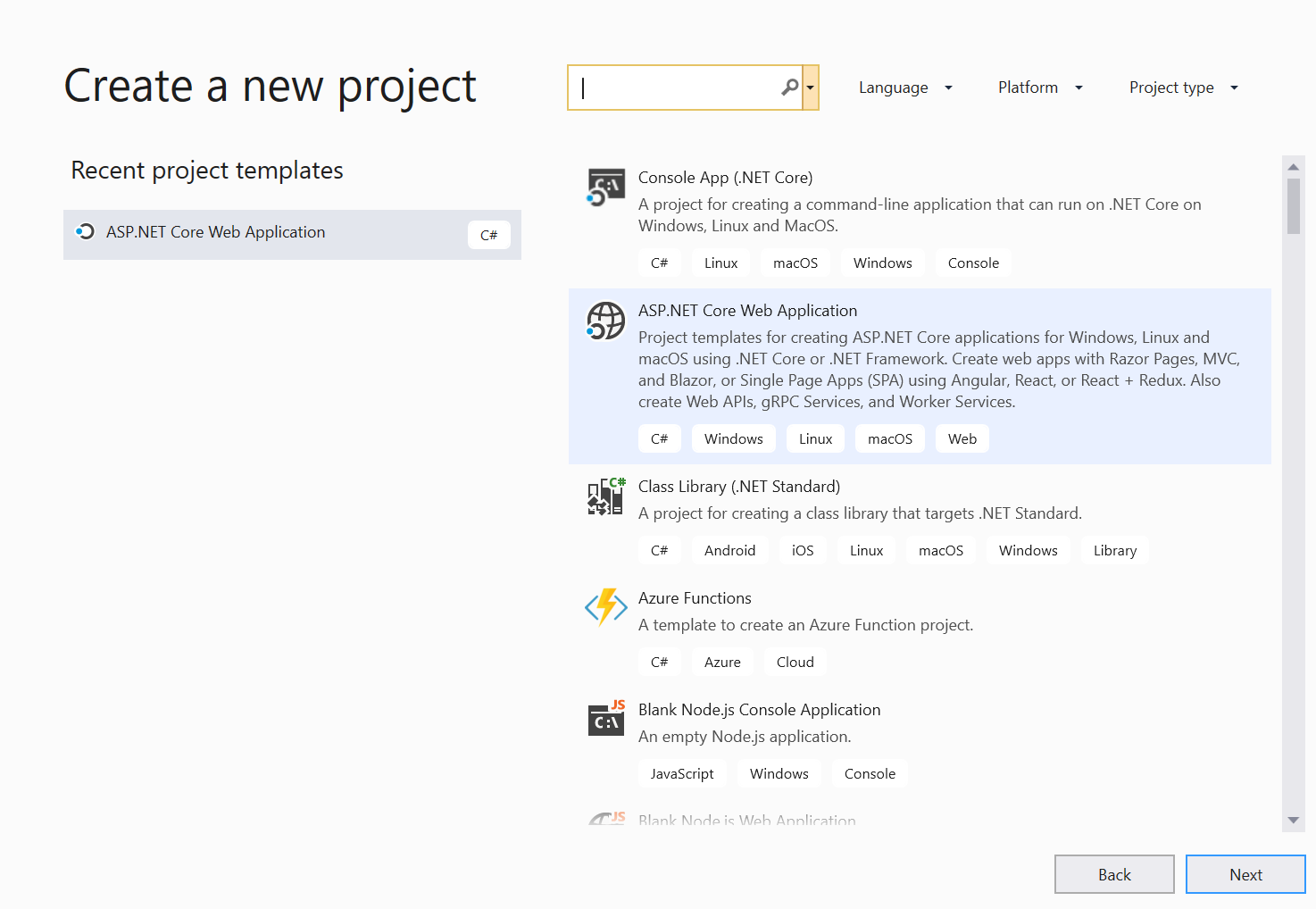Viewport: 1316px width, 909px height.
Task: Select the C# tag under Azure Functions
Action: (x=659, y=662)
